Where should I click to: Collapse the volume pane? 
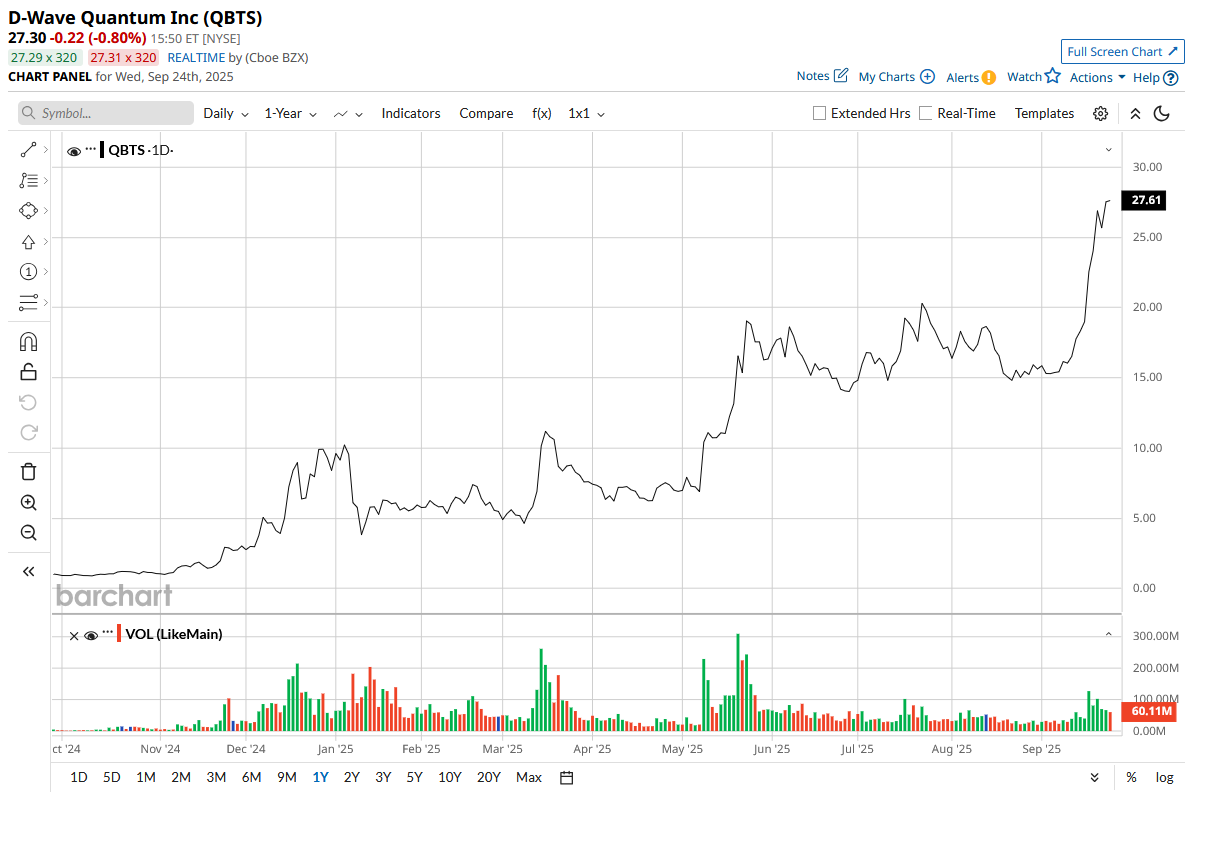pos(1108,634)
